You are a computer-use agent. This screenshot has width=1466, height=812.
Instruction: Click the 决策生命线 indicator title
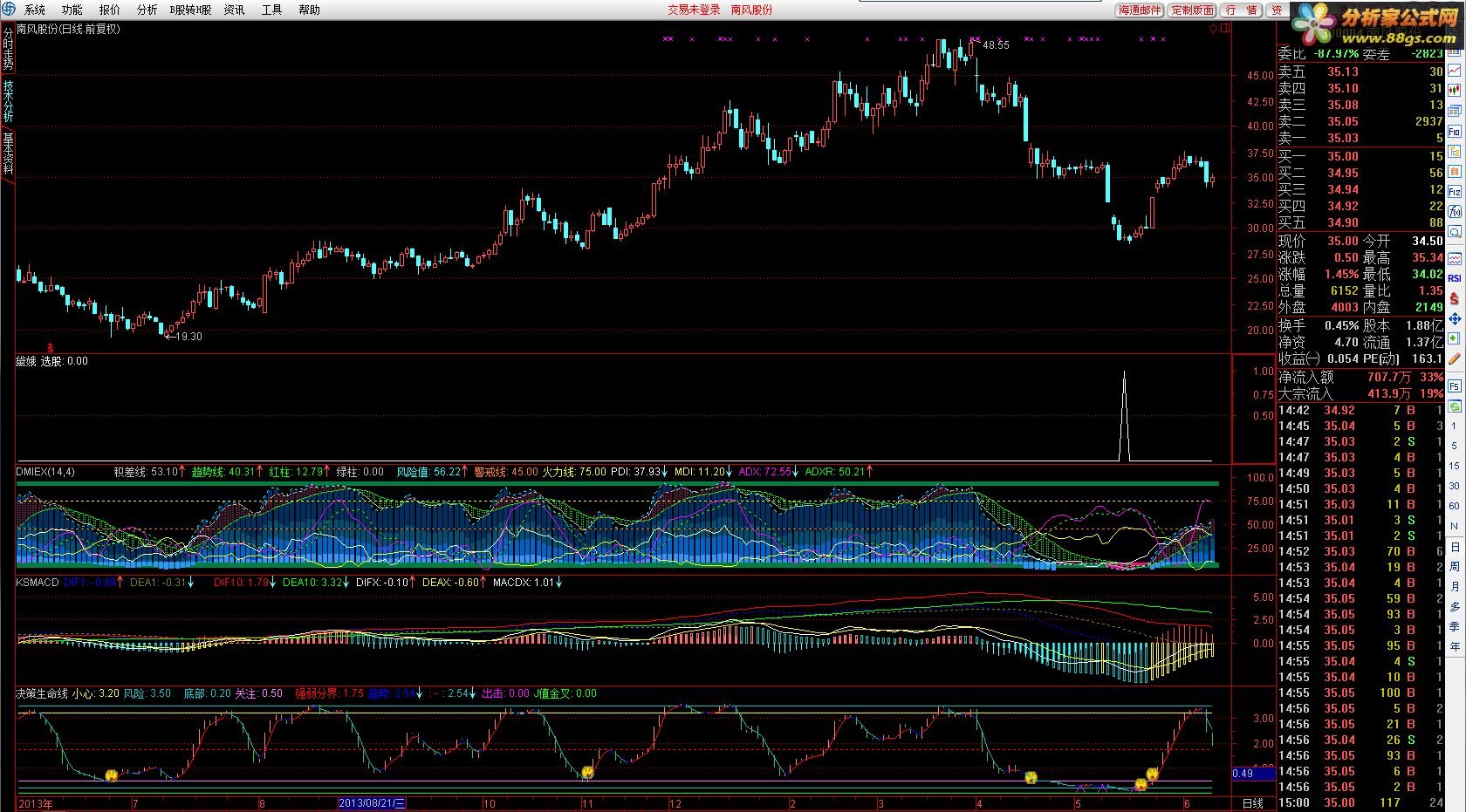click(41, 693)
